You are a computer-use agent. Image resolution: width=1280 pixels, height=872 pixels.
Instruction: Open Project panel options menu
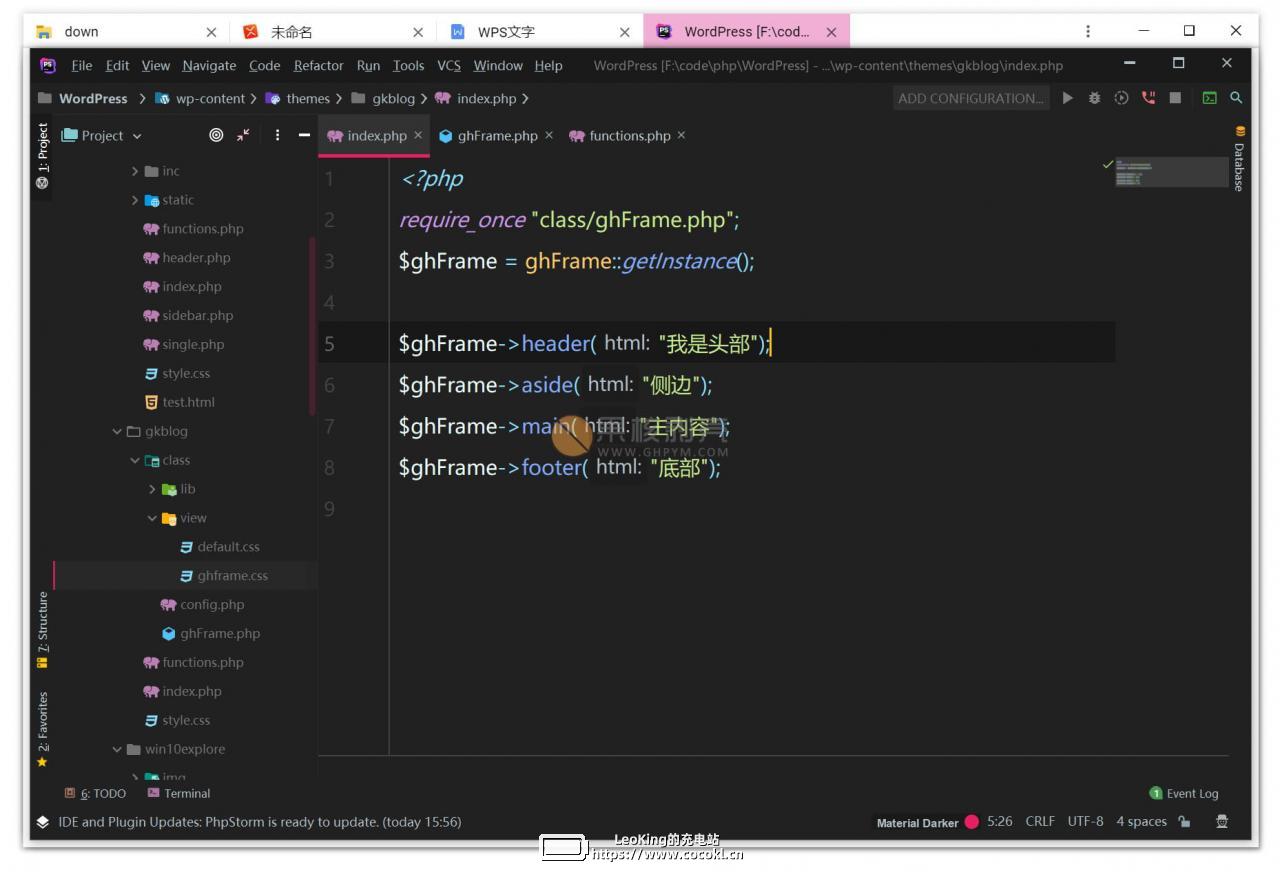pos(277,136)
